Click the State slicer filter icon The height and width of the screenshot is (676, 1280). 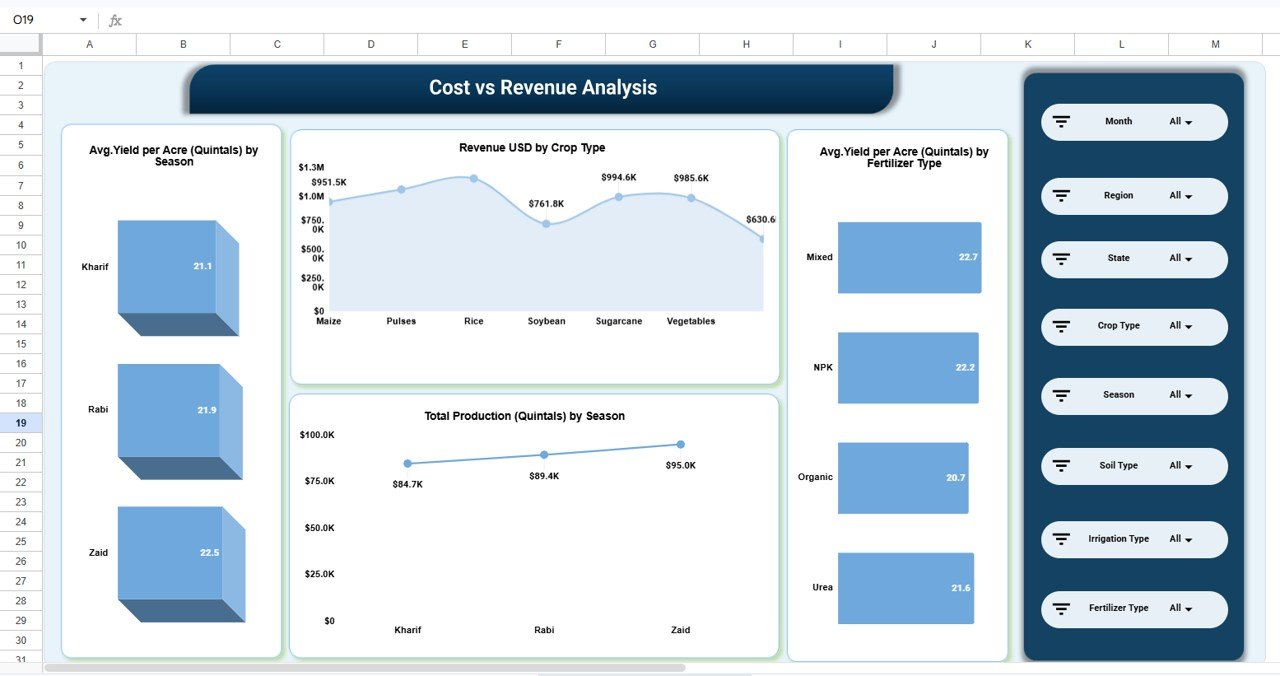pos(1061,259)
